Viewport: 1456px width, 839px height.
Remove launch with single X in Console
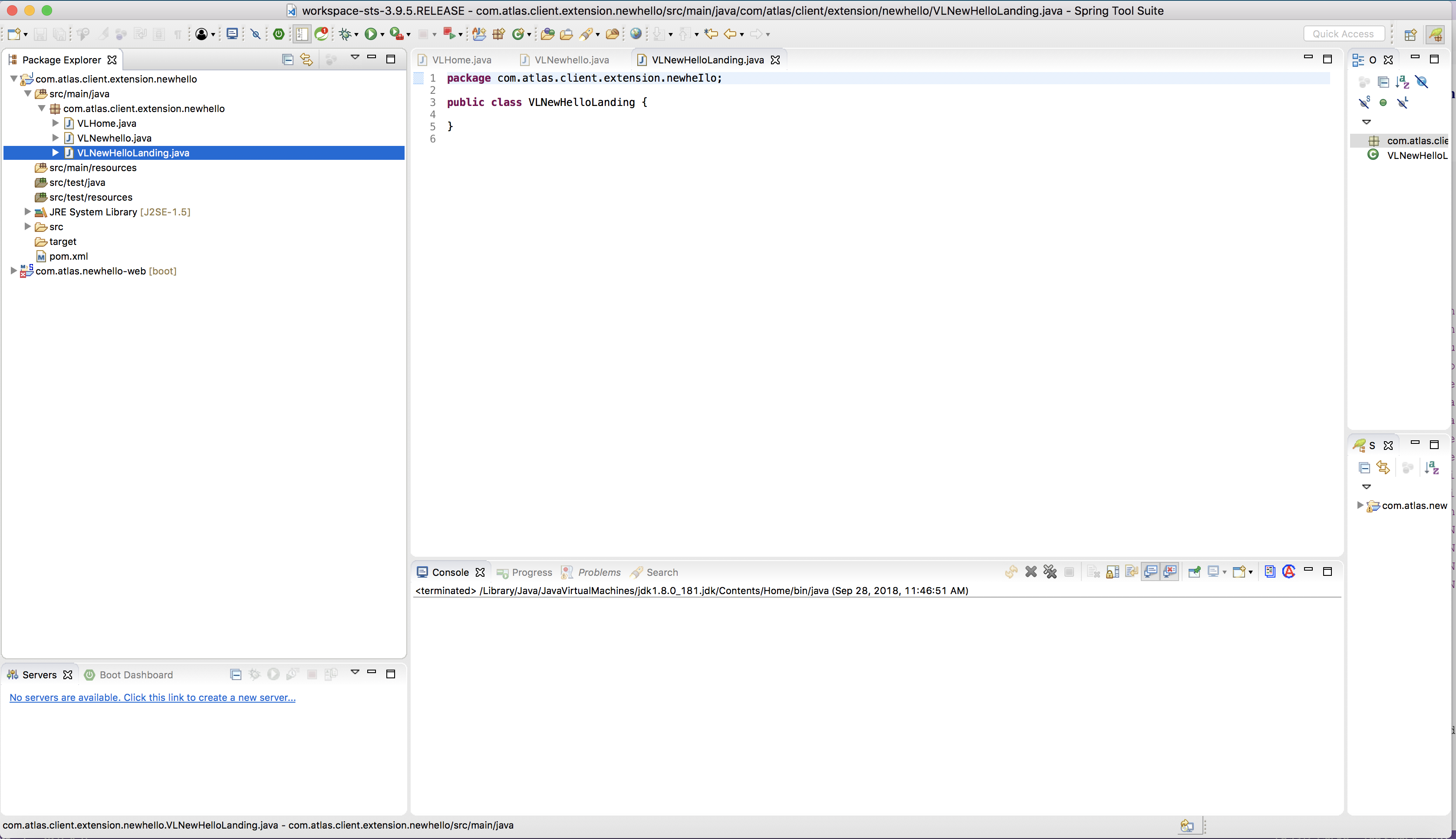[x=1031, y=571]
